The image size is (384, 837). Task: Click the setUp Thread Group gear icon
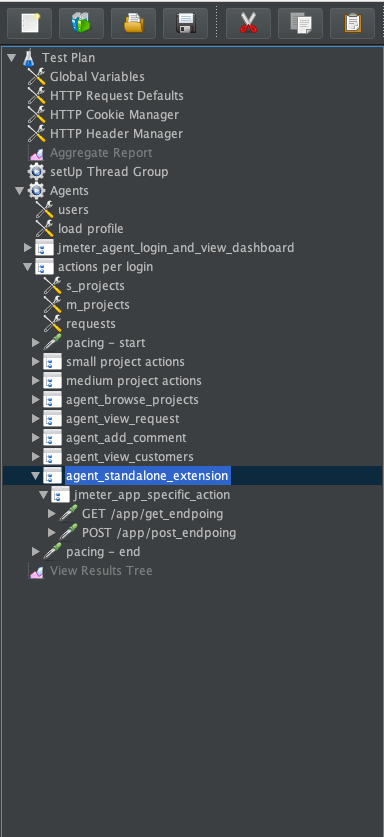(36, 172)
